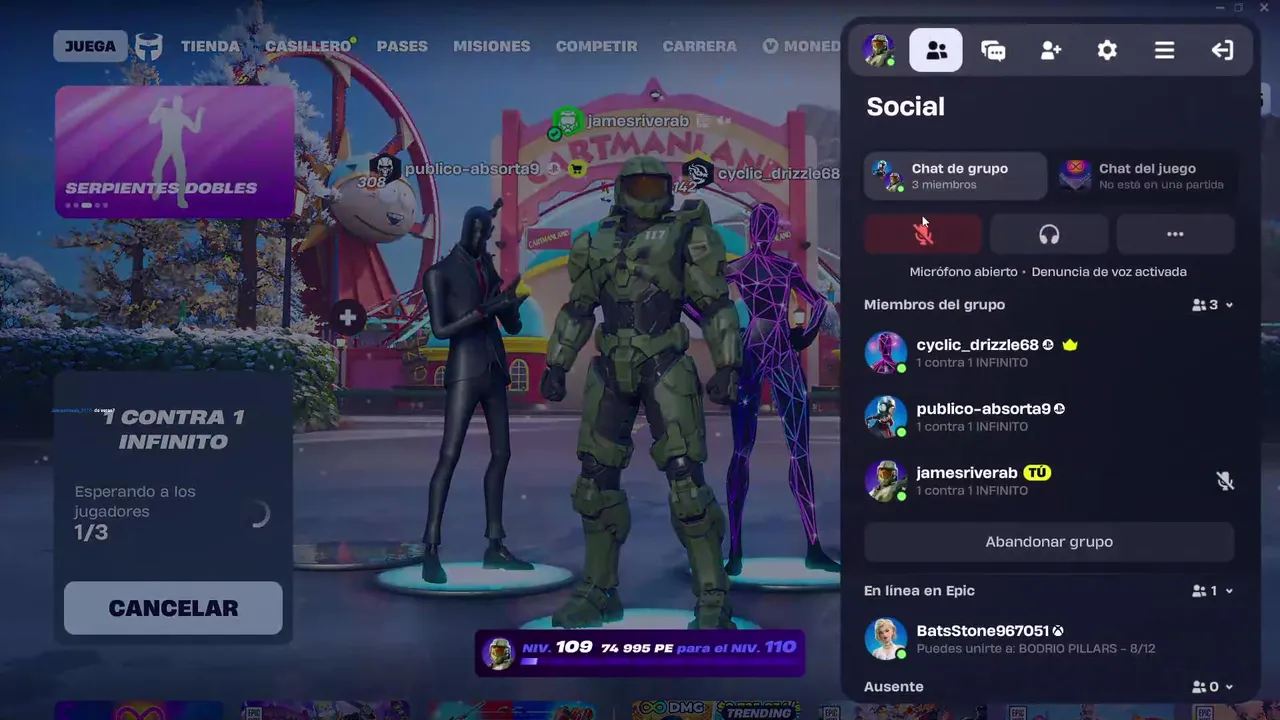The height and width of the screenshot is (720, 1280).
Task: Open the three-dots voice options
Action: pos(1175,234)
